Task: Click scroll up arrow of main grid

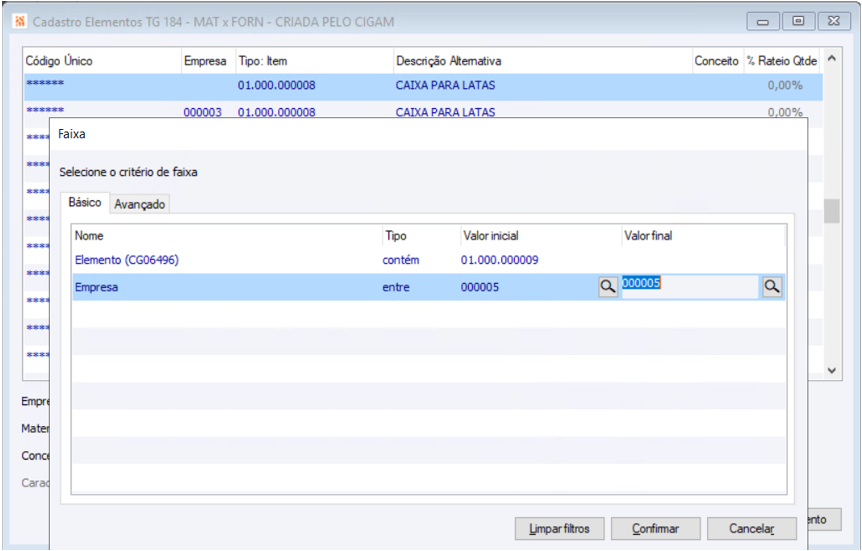Action: click(832, 58)
